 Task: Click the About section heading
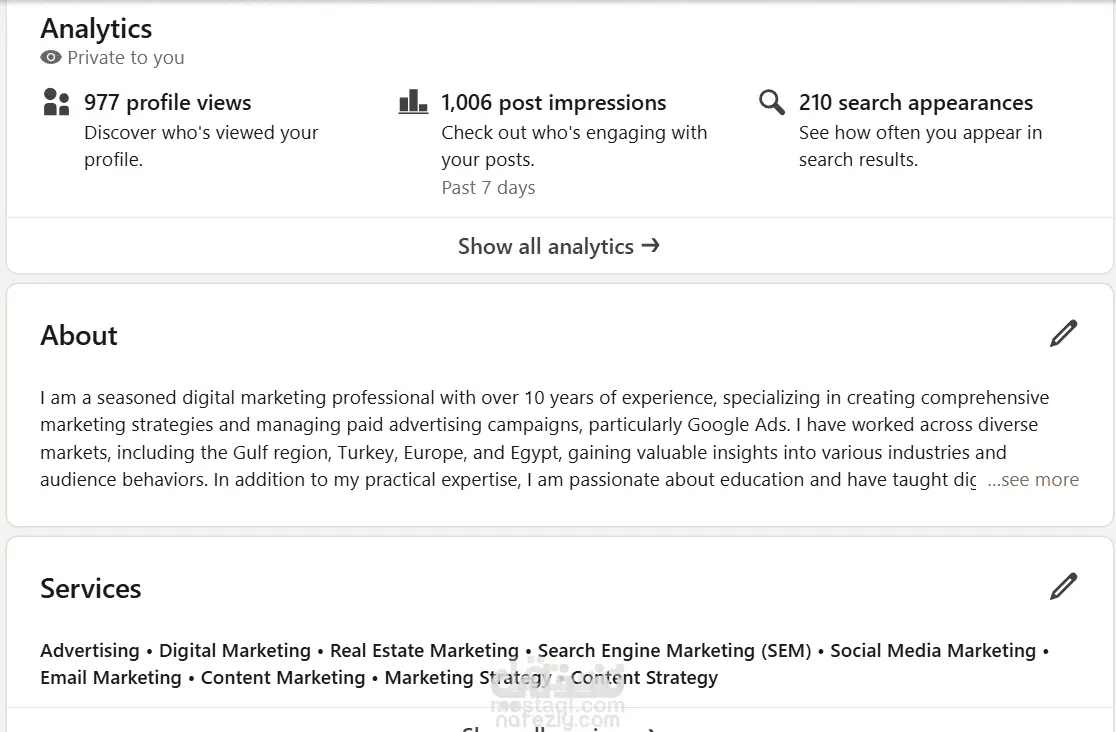[79, 335]
